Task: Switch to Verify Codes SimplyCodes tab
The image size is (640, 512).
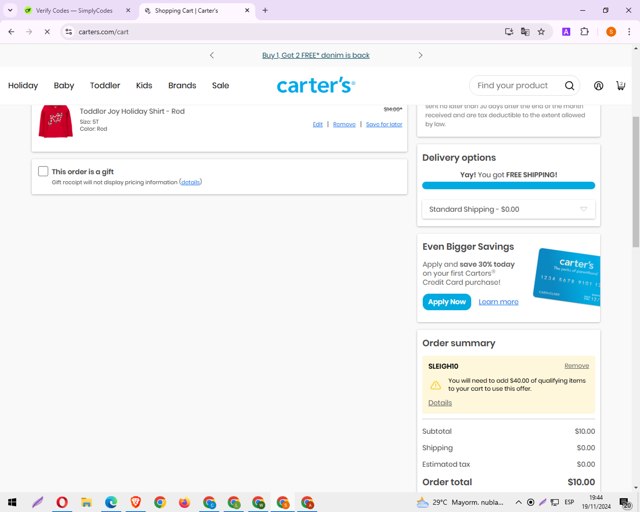Action: click(x=73, y=11)
